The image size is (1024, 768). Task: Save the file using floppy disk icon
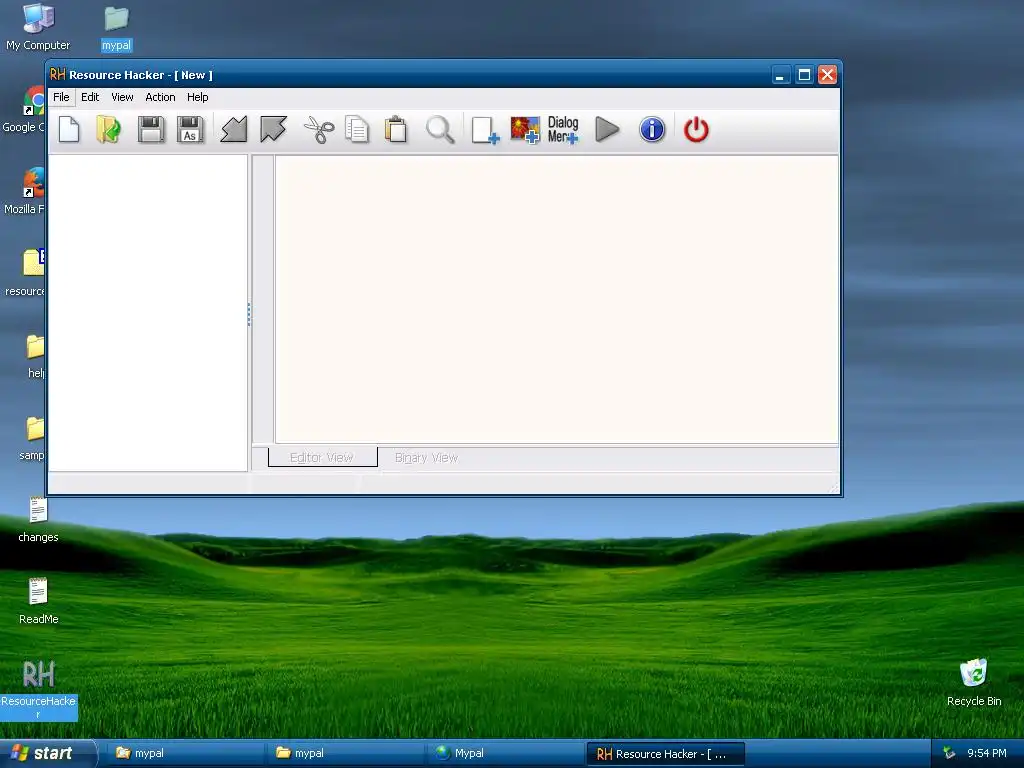click(x=151, y=129)
